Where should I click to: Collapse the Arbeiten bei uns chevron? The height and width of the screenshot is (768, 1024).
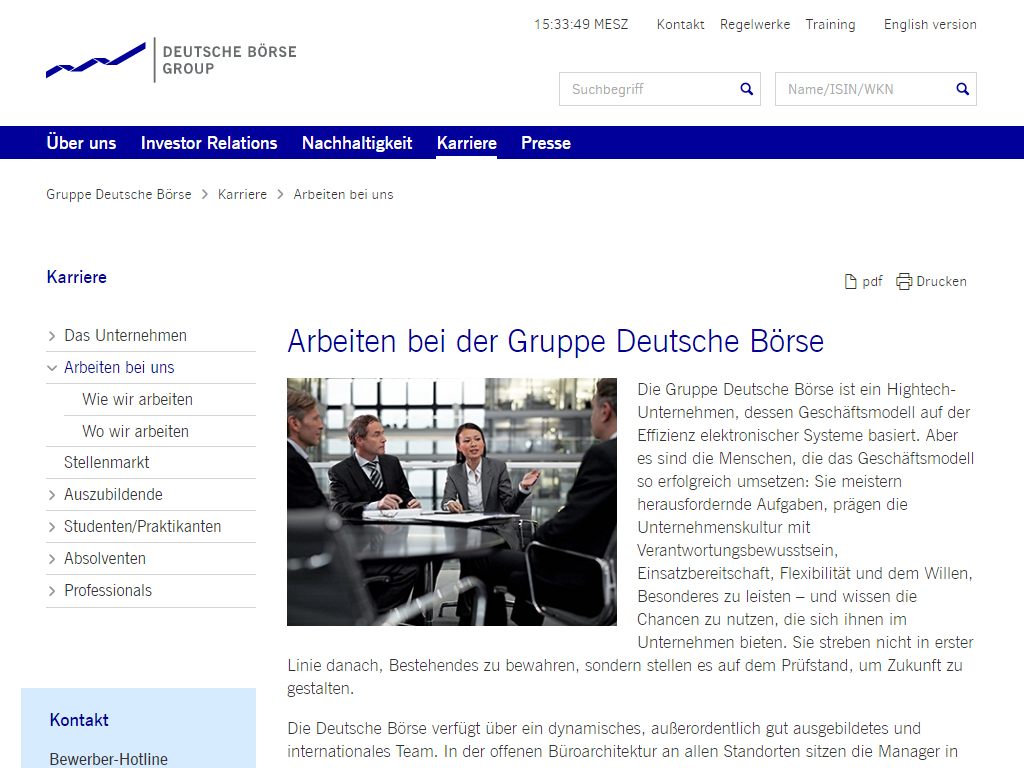point(52,368)
